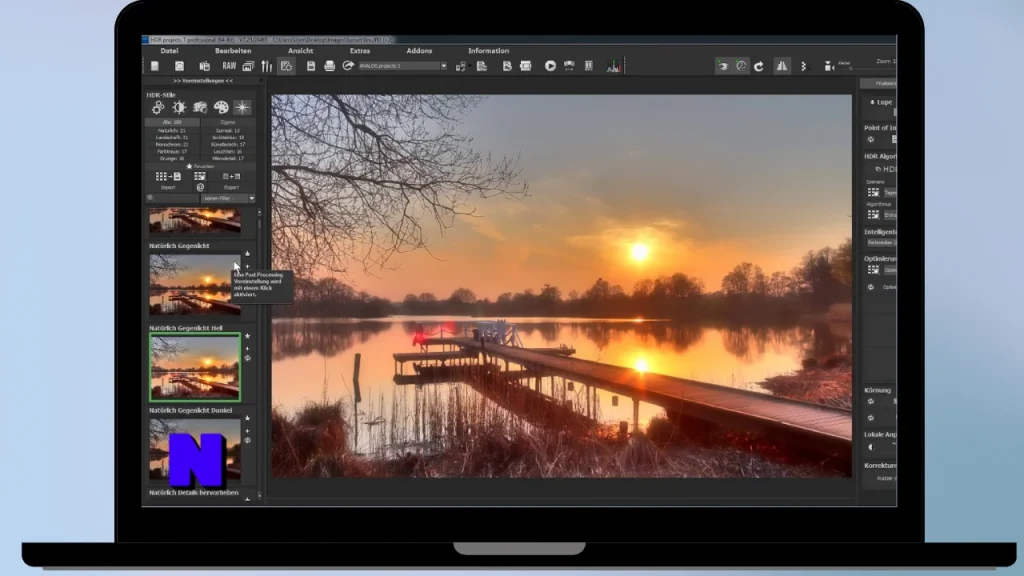
Task: Click the bold B toolbar icon
Action: point(507,66)
